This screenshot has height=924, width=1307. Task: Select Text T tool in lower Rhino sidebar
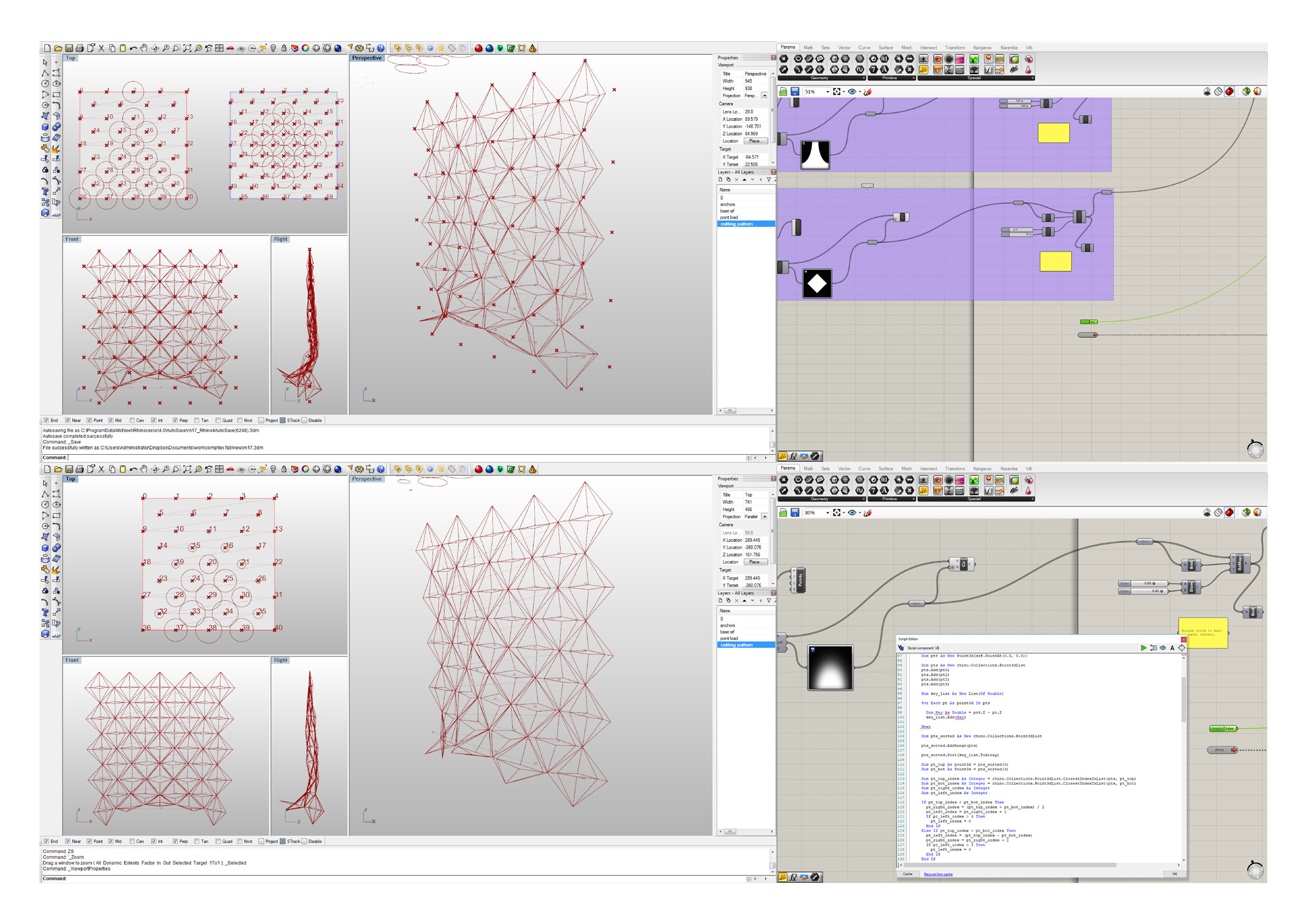45,613
